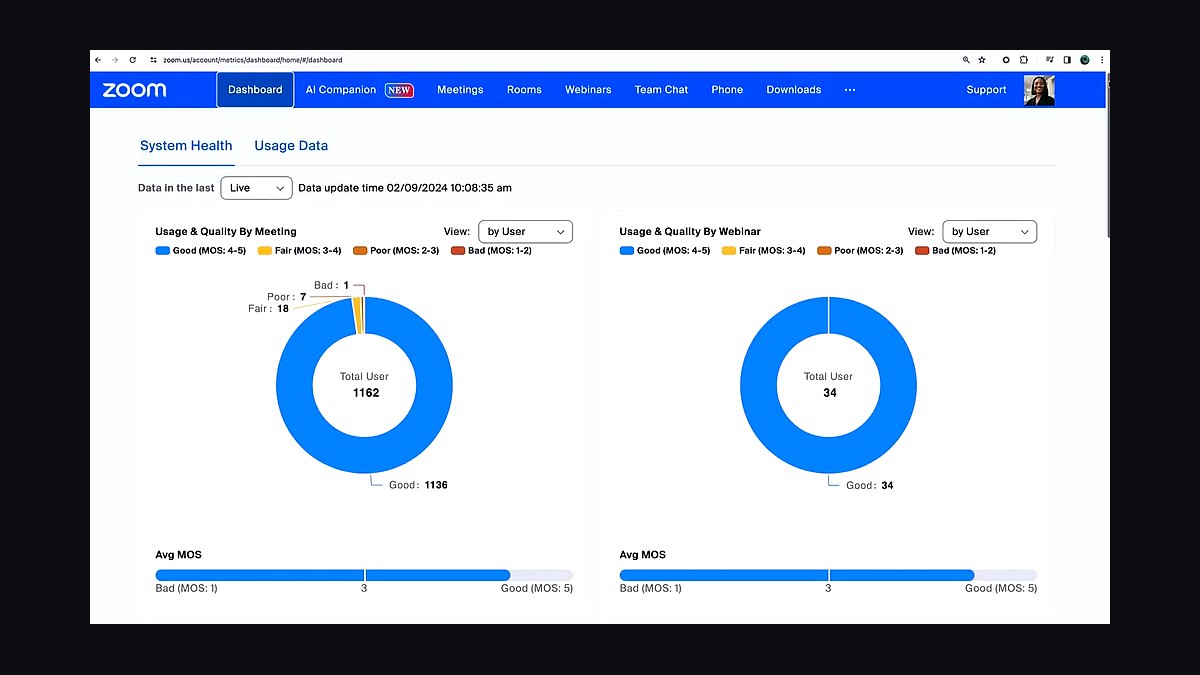Go back using the browser back arrow
This screenshot has width=1200, height=675.
click(x=98, y=60)
